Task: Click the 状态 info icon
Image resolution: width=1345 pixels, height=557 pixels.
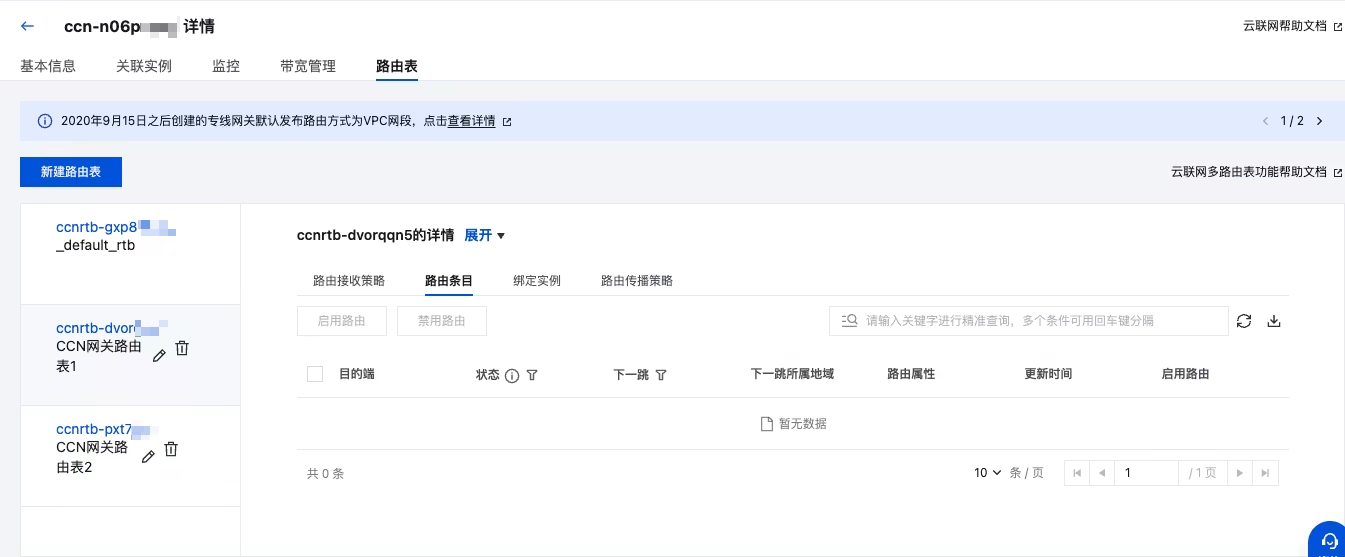Action: coord(512,375)
